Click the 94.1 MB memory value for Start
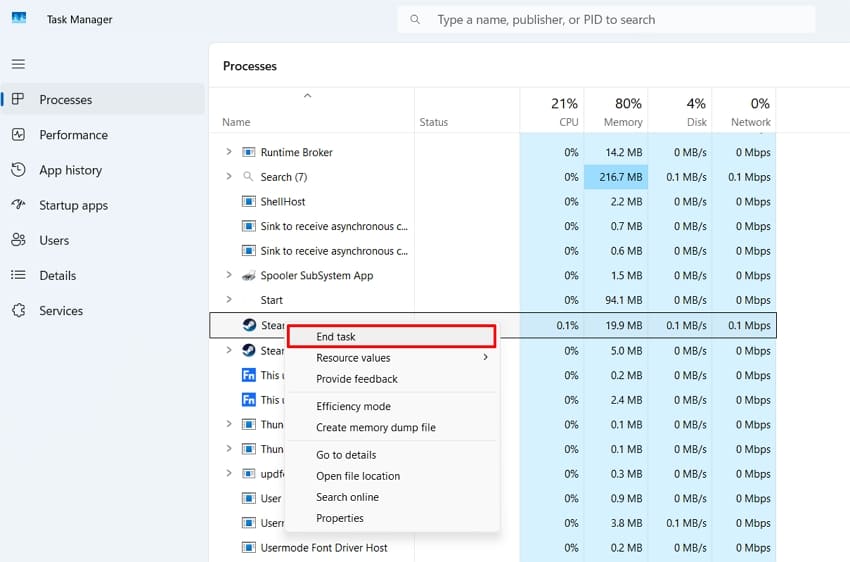 (x=623, y=300)
